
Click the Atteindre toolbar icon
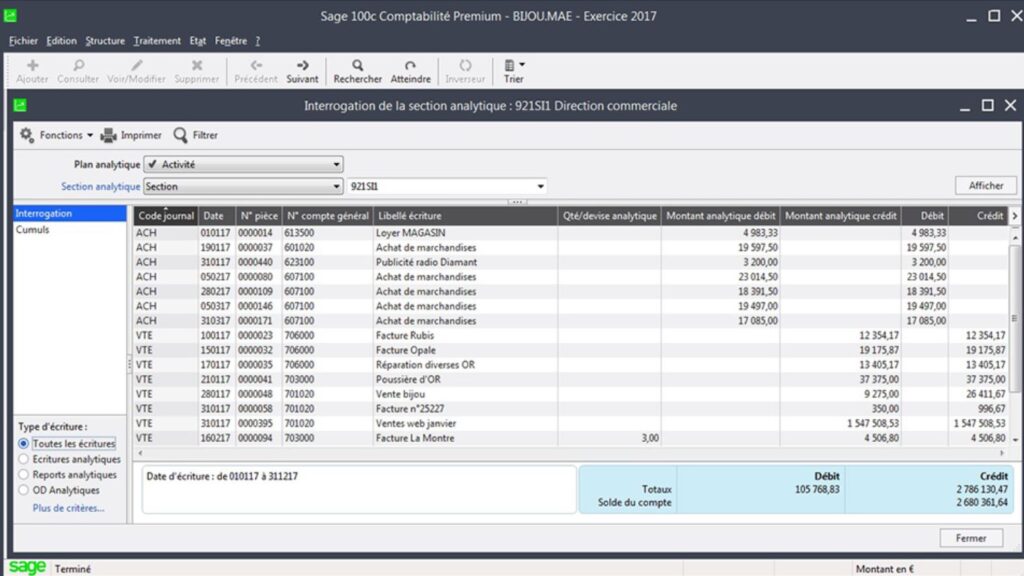click(x=410, y=65)
